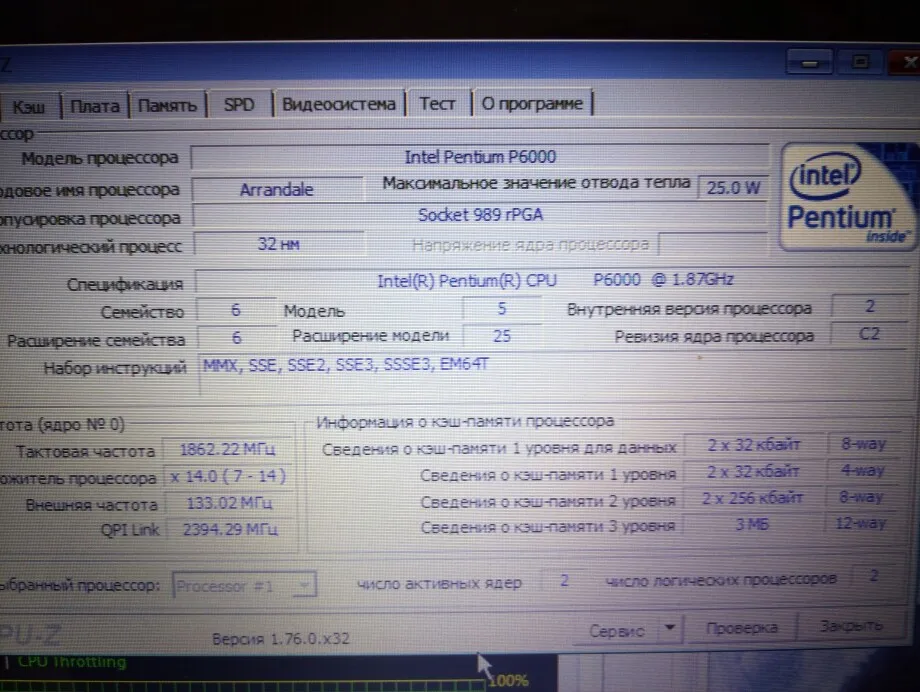The image size is (920, 692).
Task: Click the 1862.22 МГц clock speed value
Action: (x=227, y=450)
